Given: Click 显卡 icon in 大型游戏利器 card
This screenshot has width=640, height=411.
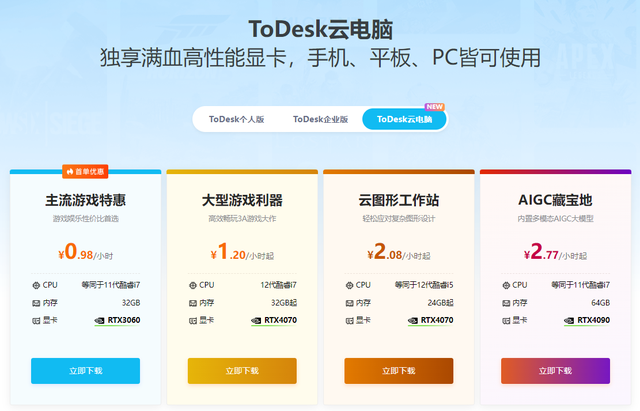Looking at the screenshot, I should (x=193, y=321).
